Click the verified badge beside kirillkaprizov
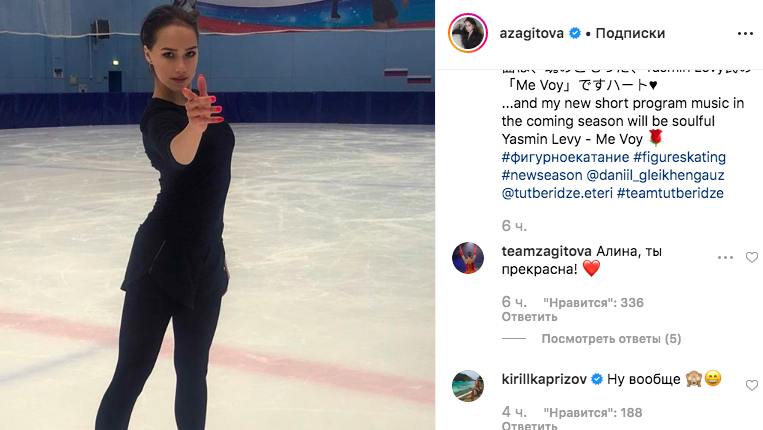 pyautogui.click(x=597, y=379)
